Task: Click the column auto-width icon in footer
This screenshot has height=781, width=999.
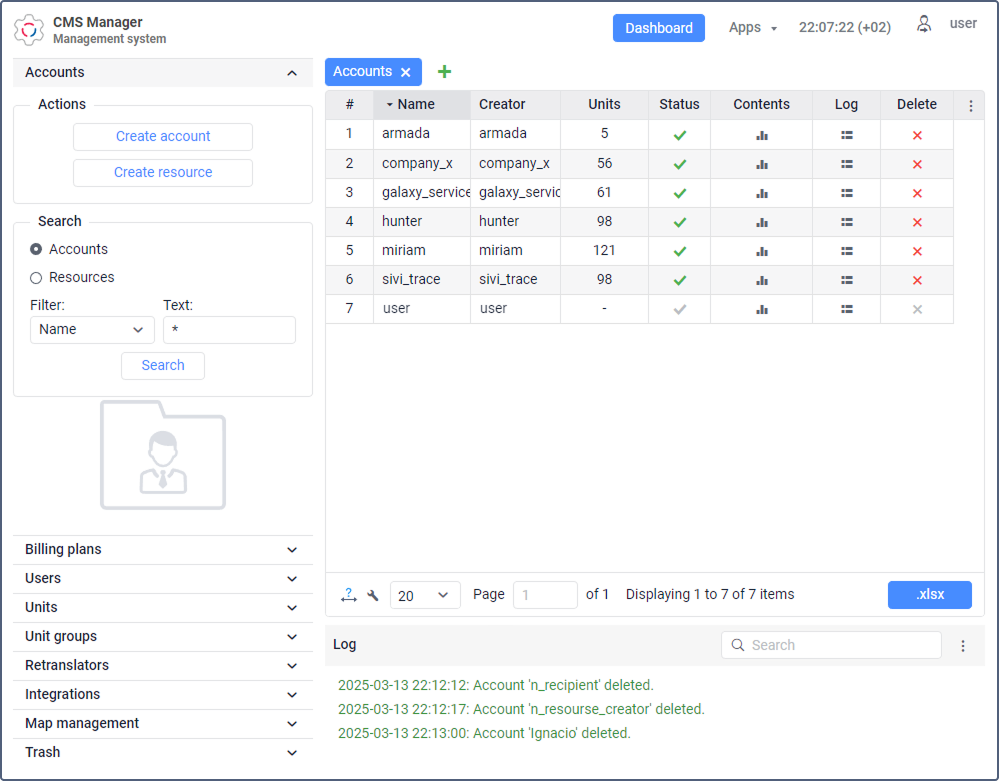Action: (x=348, y=595)
